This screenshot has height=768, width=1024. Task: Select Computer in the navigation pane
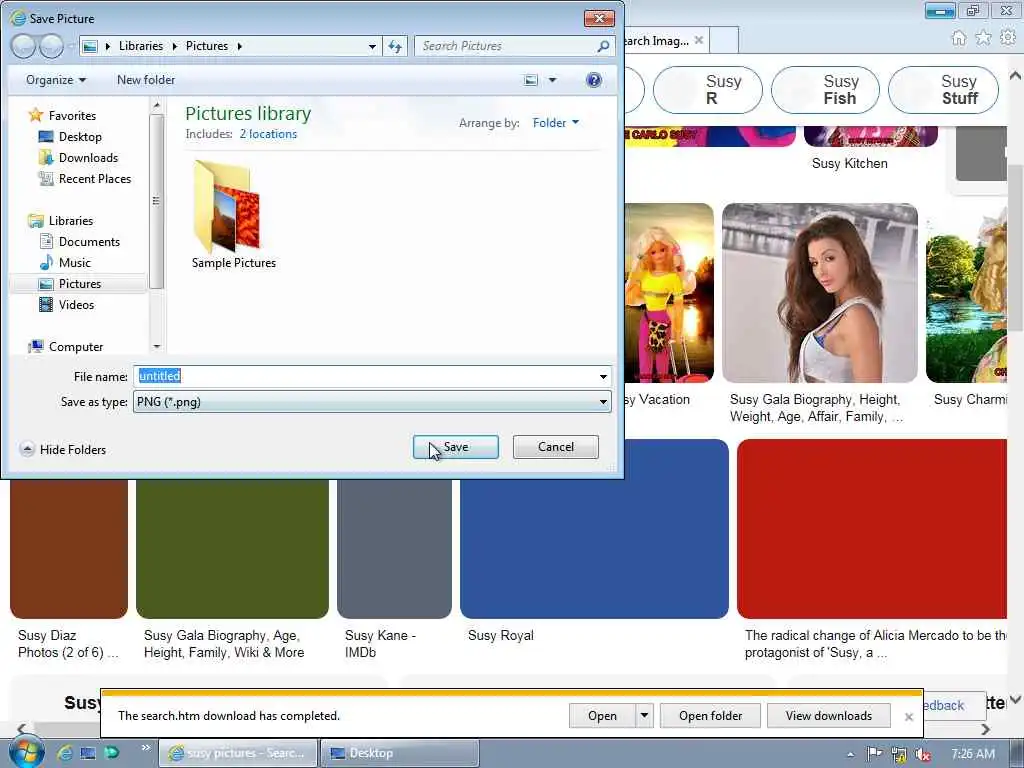[x=76, y=347]
